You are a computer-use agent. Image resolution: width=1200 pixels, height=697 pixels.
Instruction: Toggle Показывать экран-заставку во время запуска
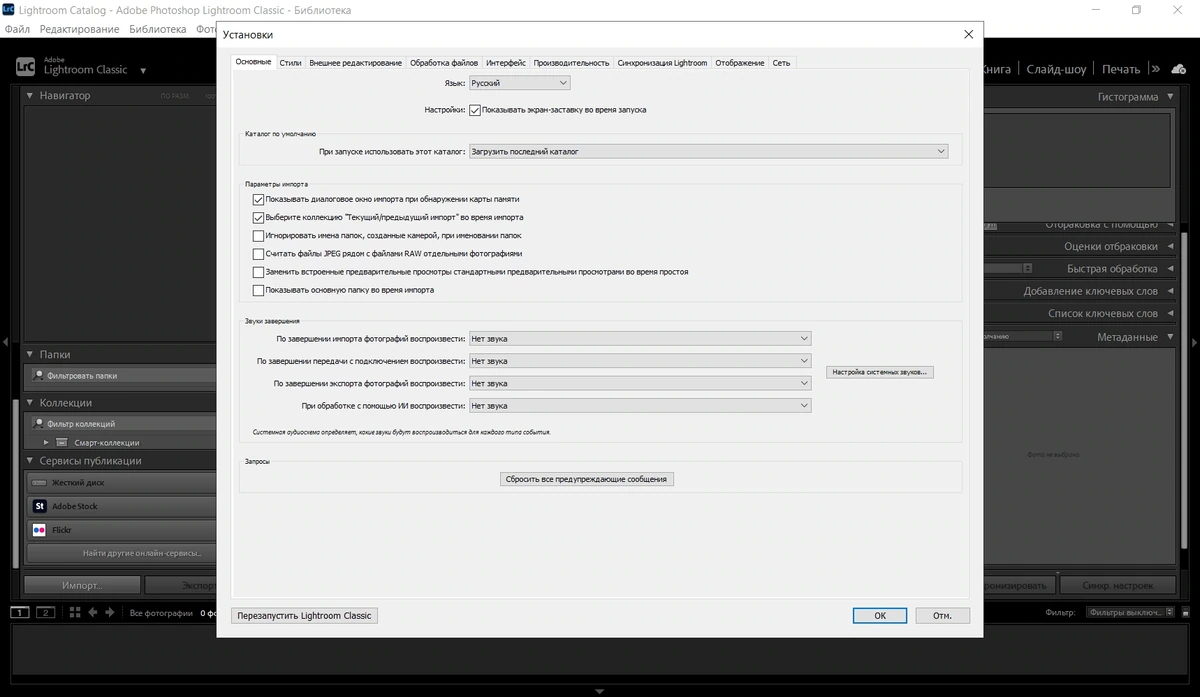[475, 110]
